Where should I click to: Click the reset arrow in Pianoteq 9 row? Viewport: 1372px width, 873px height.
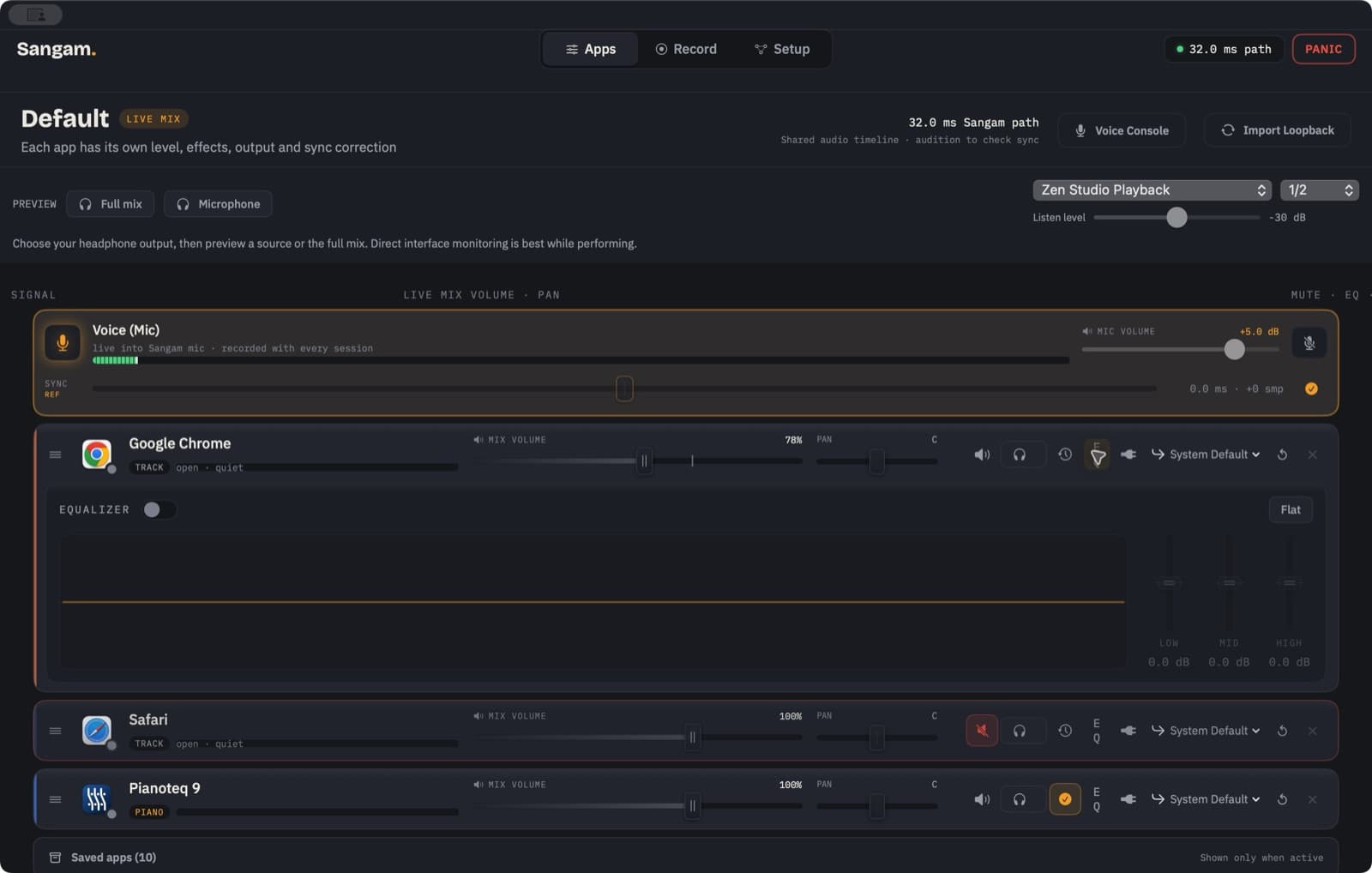click(x=1282, y=799)
